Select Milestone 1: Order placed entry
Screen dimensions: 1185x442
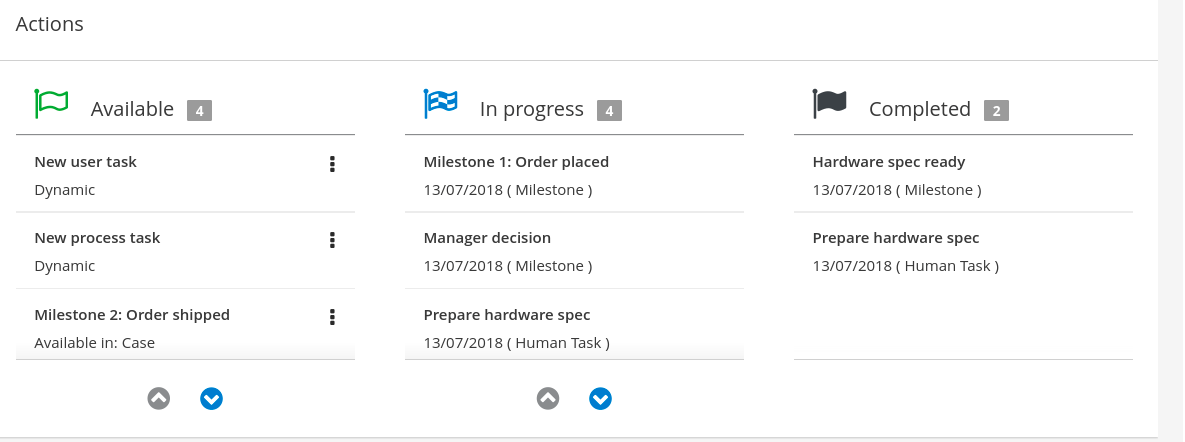[516, 162]
